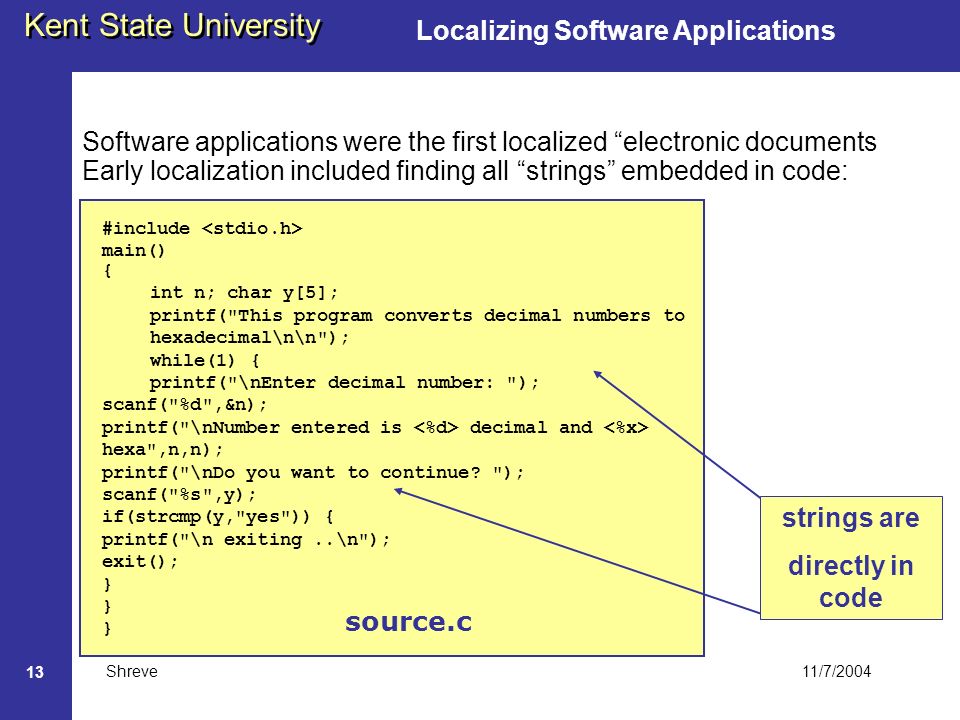Screen dimensions: 960x720
Task: Click the scanf("%d",&n); line
Action: click(x=185, y=405)
